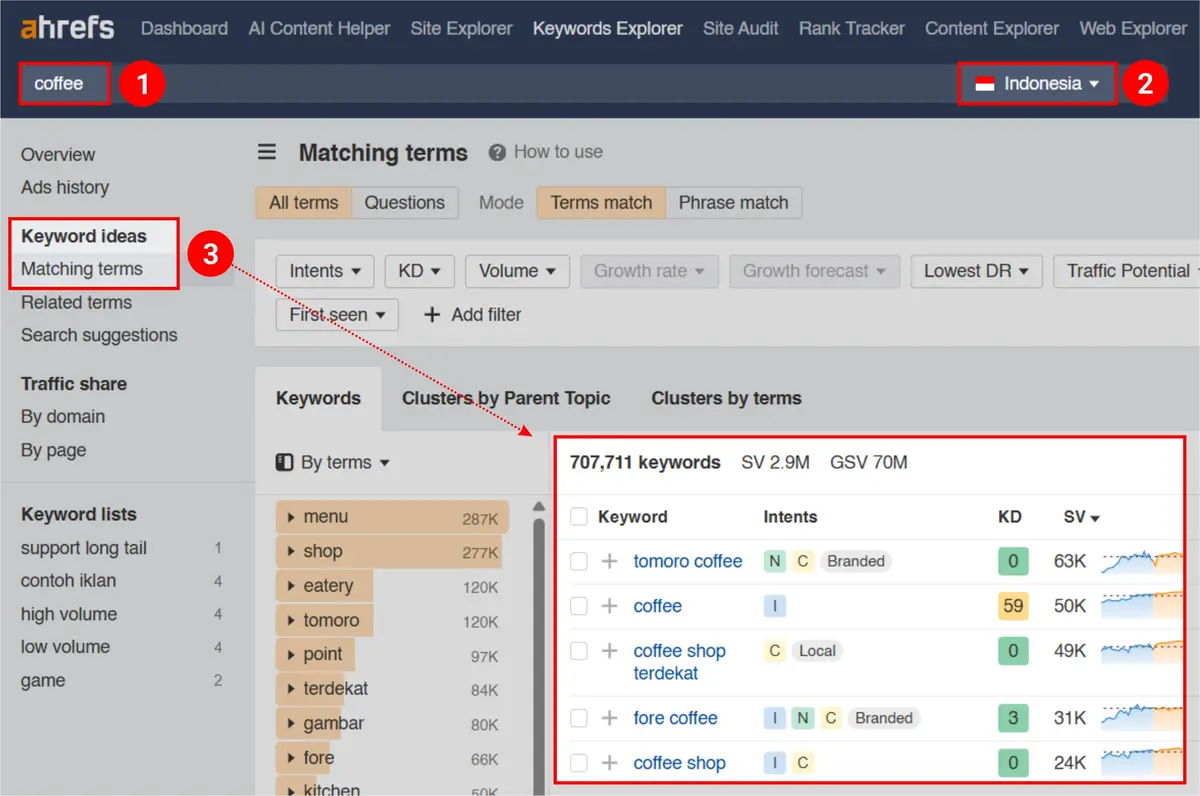Open the coffee shop terdekat keyword link
Image resolution: width=1200 pixels, height=796 pixels.
(680, 662)
